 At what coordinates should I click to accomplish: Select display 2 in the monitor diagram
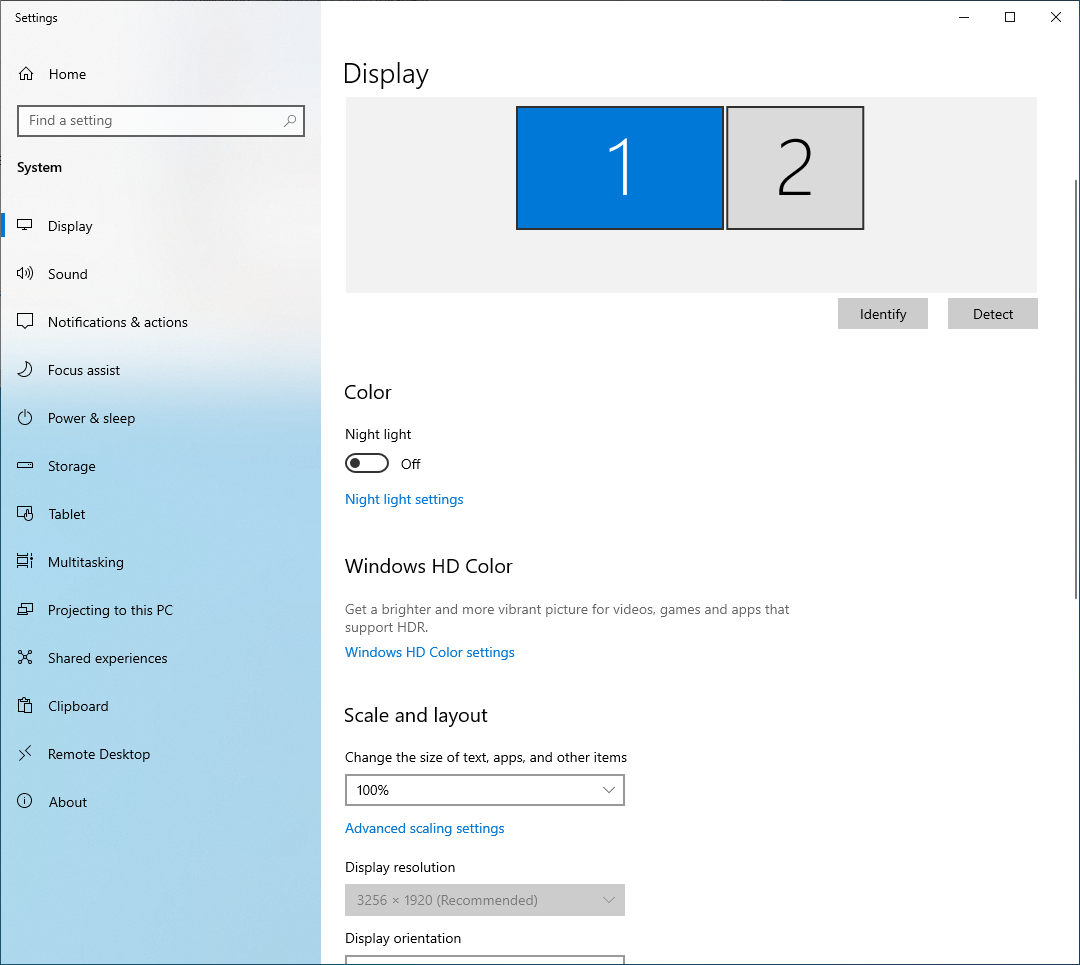point(794,167)
